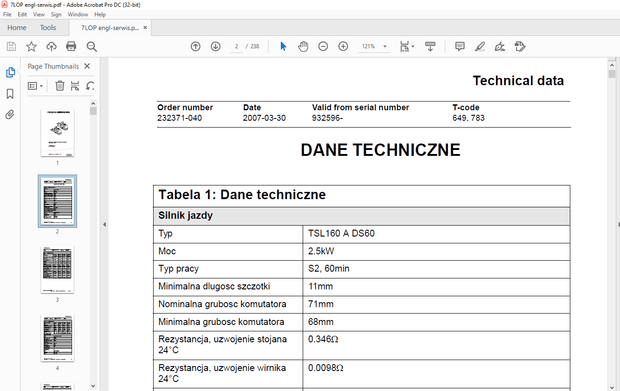Select page 3 thumbnail
Image resolution: width=620 pixels, height=391 pixels.
click(x=57, y=270)
